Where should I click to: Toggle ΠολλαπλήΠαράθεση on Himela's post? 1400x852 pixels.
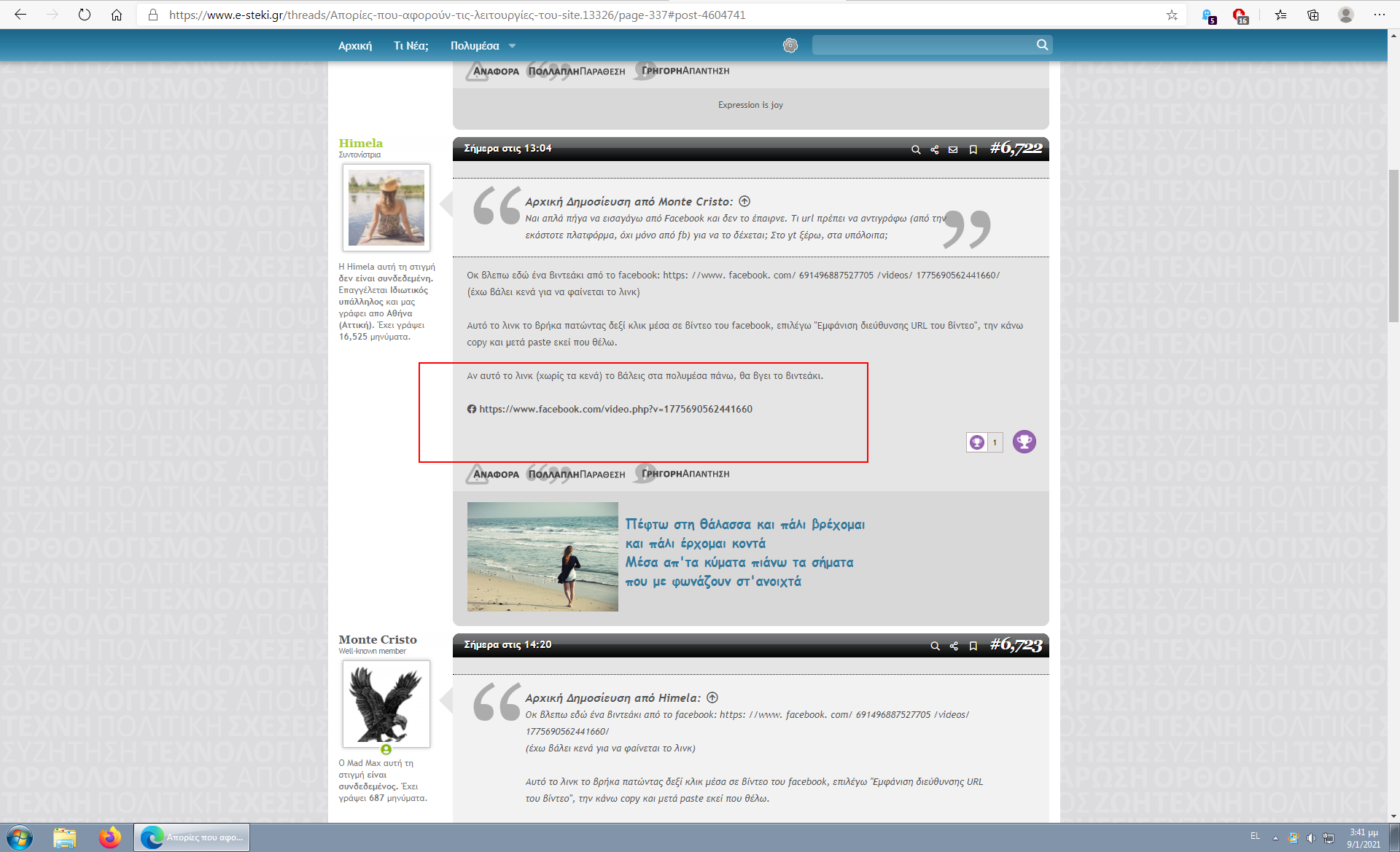coord(576,474)
